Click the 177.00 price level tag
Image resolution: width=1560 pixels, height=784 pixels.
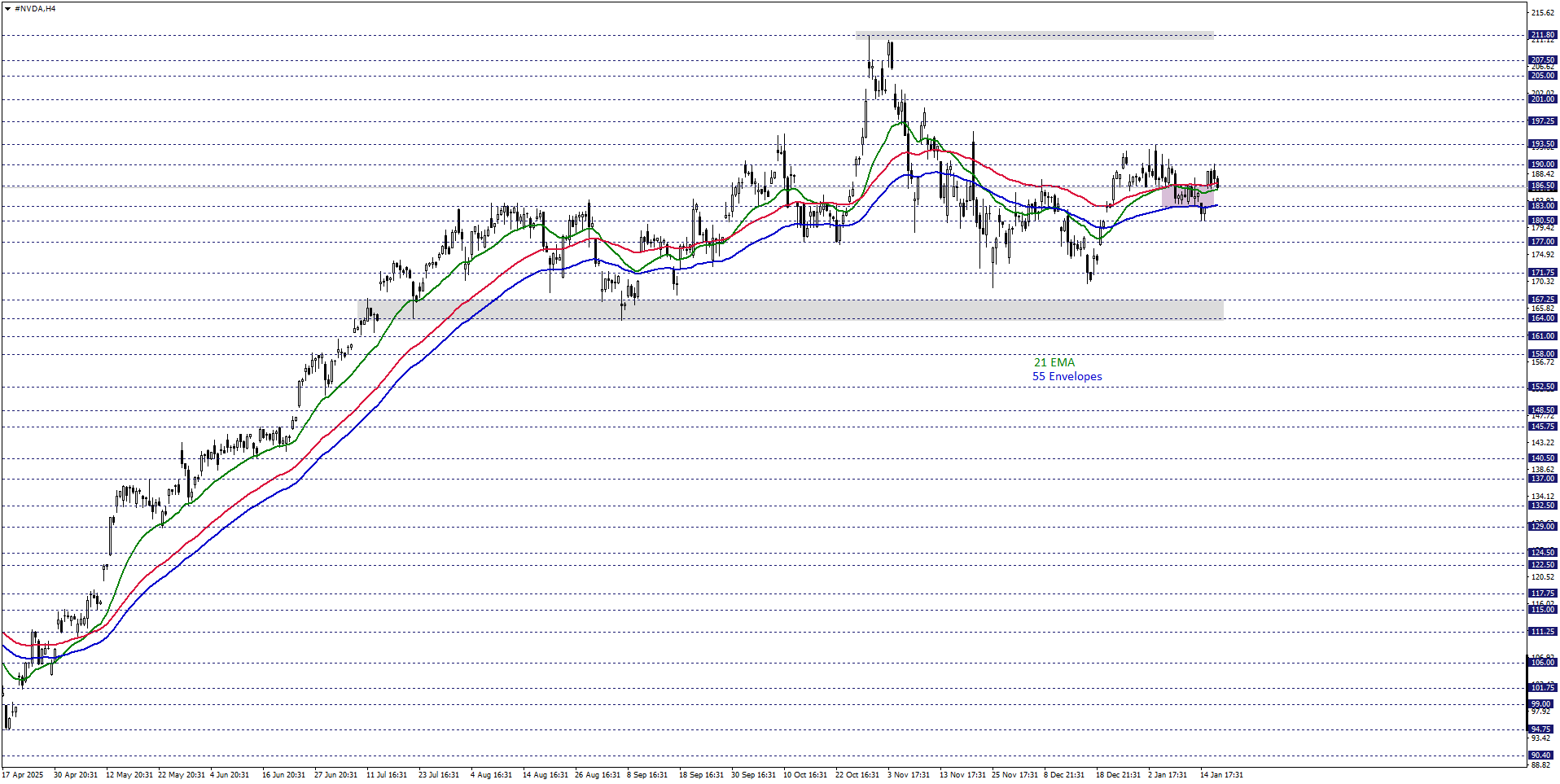coord(1542,242)
